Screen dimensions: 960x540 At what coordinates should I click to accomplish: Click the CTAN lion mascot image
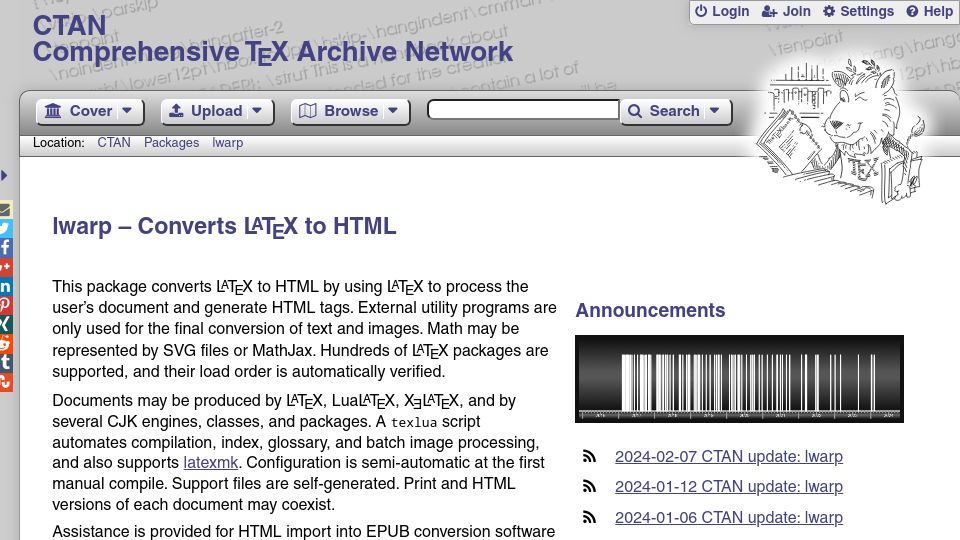click(x=842, y=130)
